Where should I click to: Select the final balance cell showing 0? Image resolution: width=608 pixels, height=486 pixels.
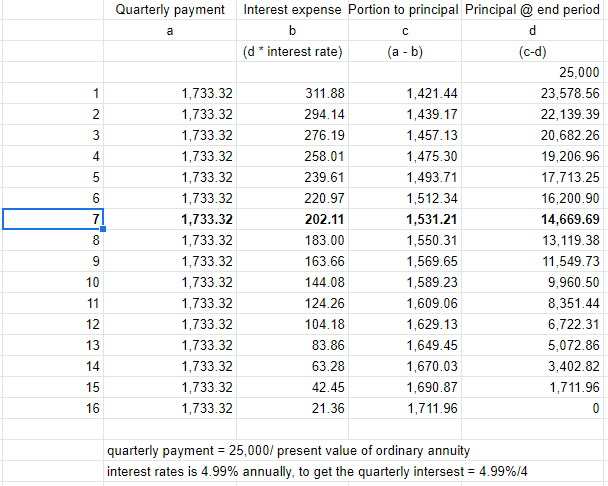tap(532, 408)
